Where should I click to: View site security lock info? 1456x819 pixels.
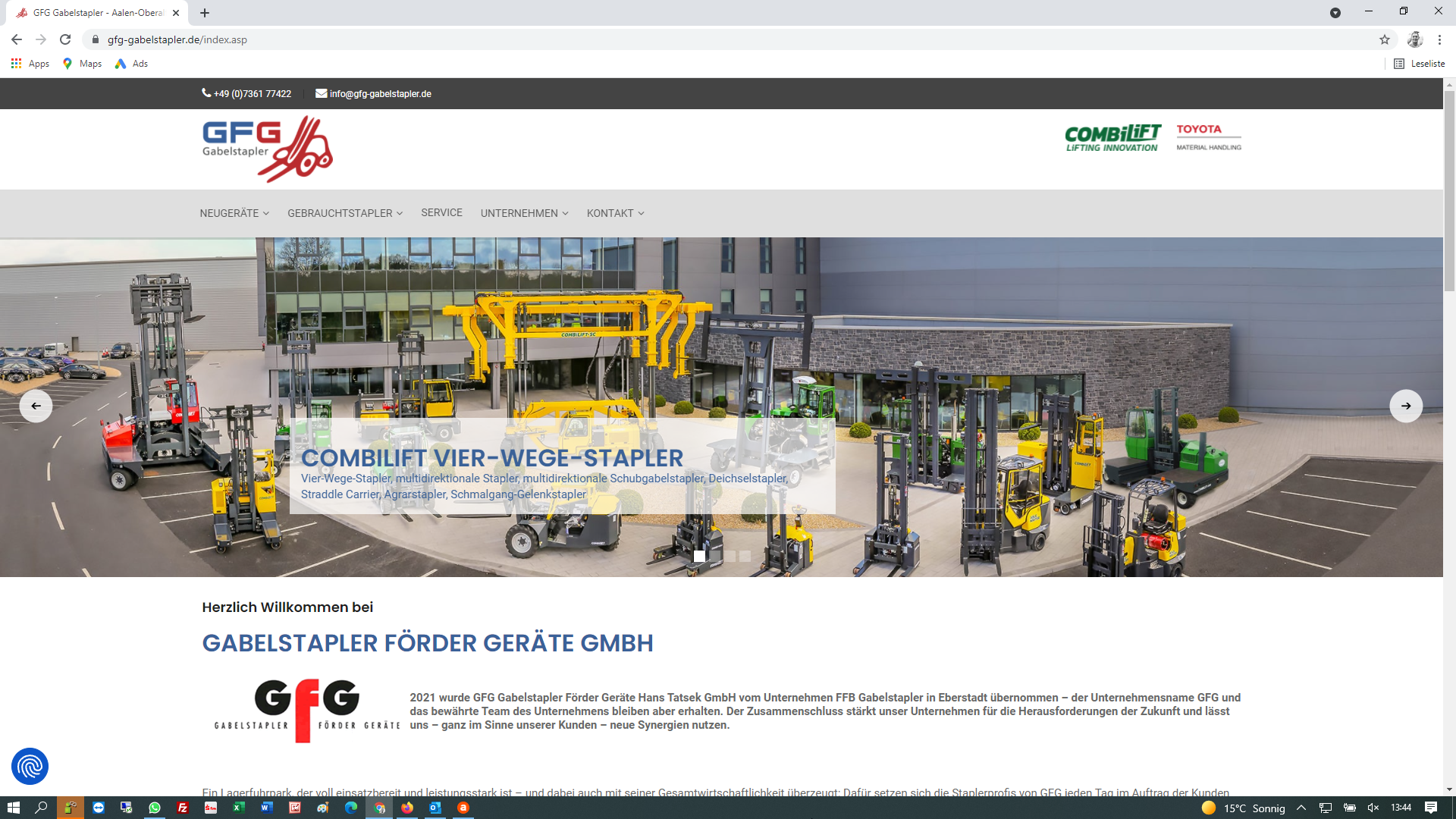(95, 39)
